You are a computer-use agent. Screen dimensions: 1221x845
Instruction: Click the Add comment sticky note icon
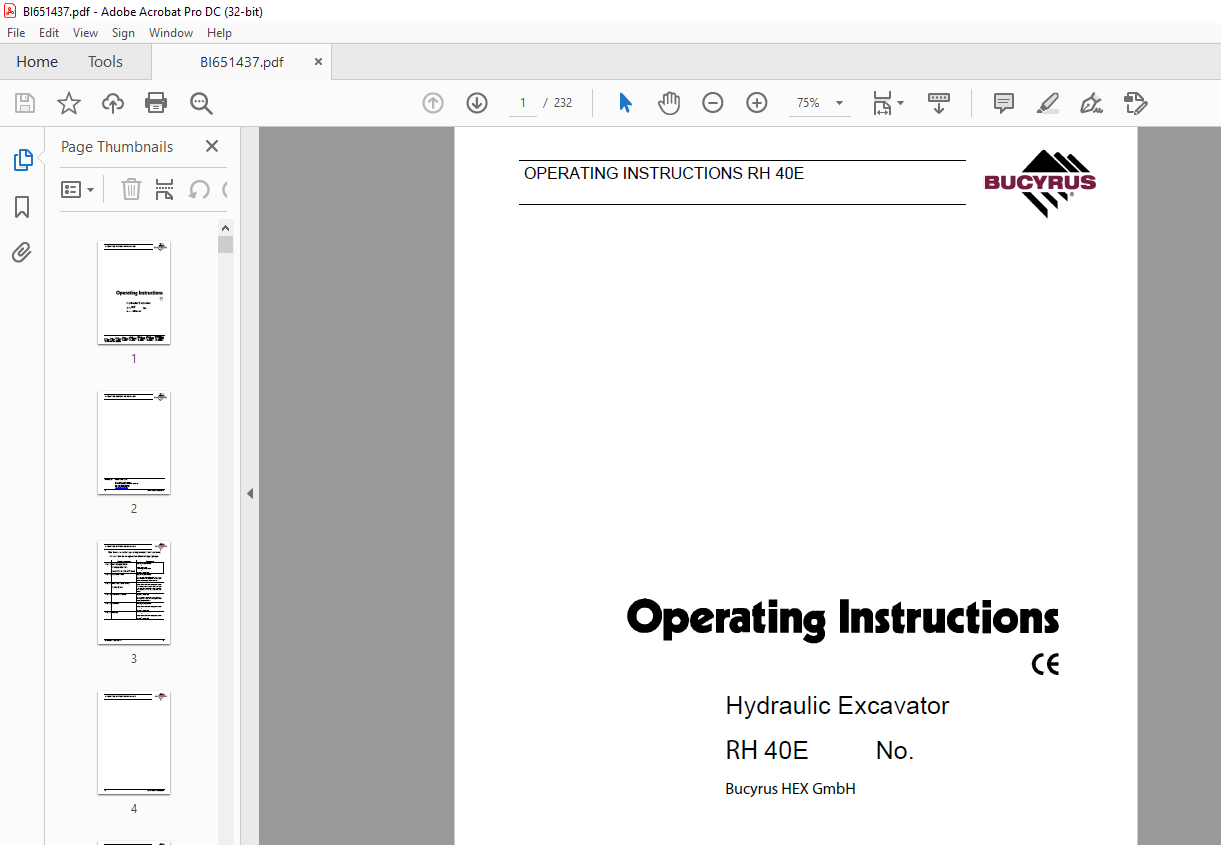click(x=1003, y=103)
